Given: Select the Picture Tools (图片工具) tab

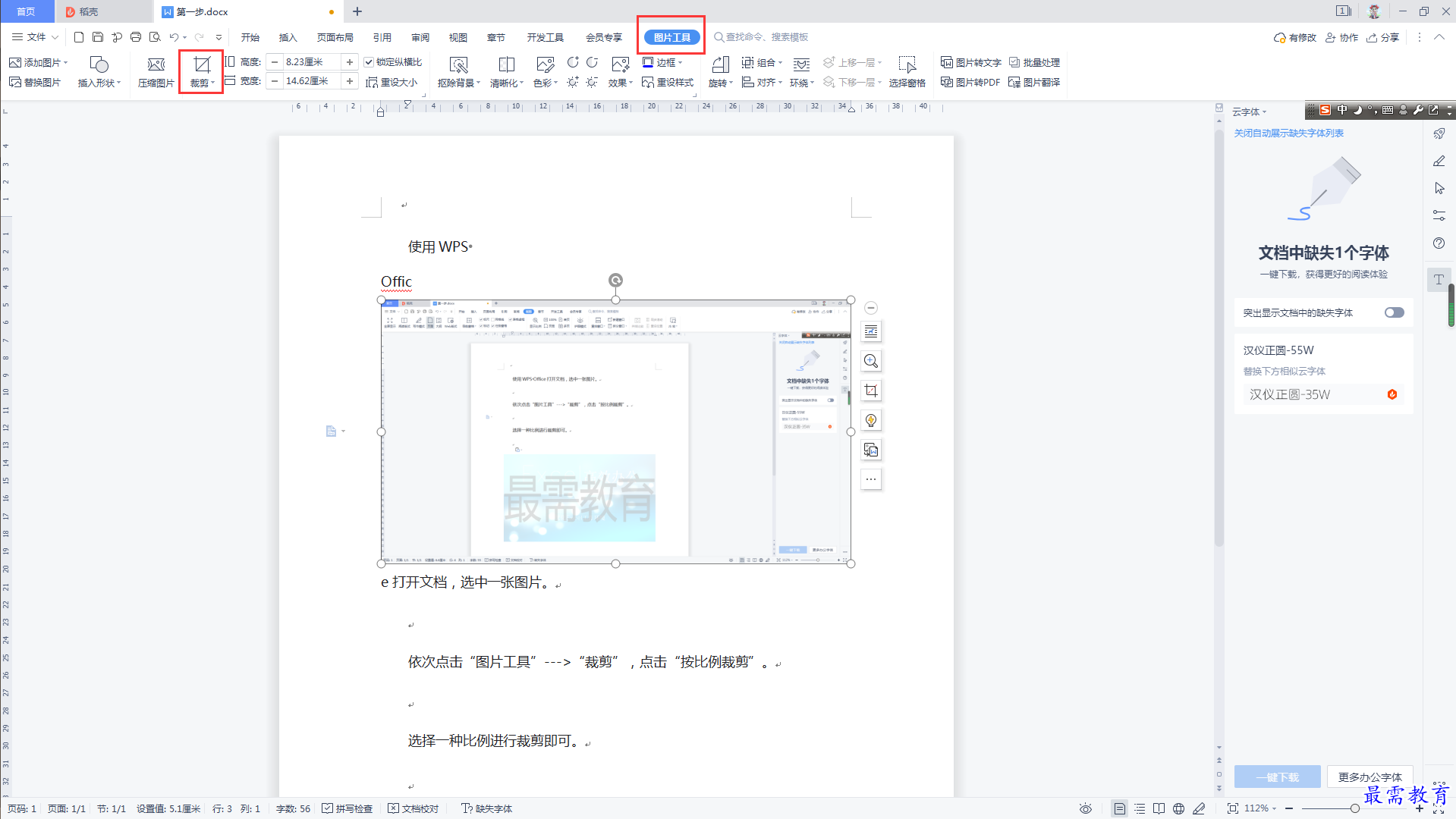Looking at the screenshot, I should pos(671,37).
